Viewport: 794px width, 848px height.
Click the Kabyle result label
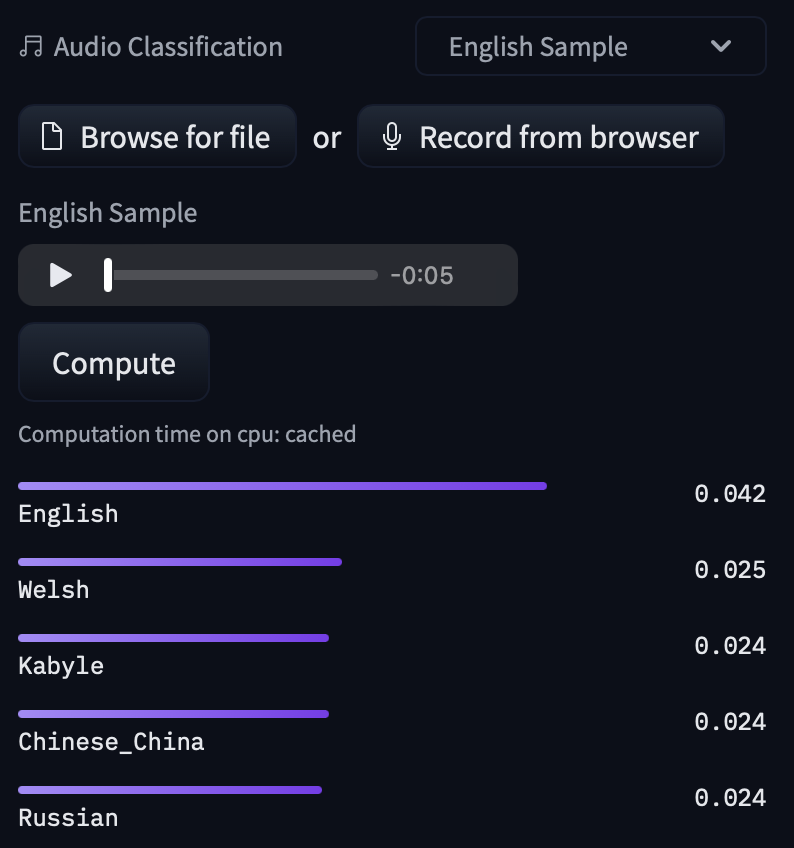pos(61,666)
